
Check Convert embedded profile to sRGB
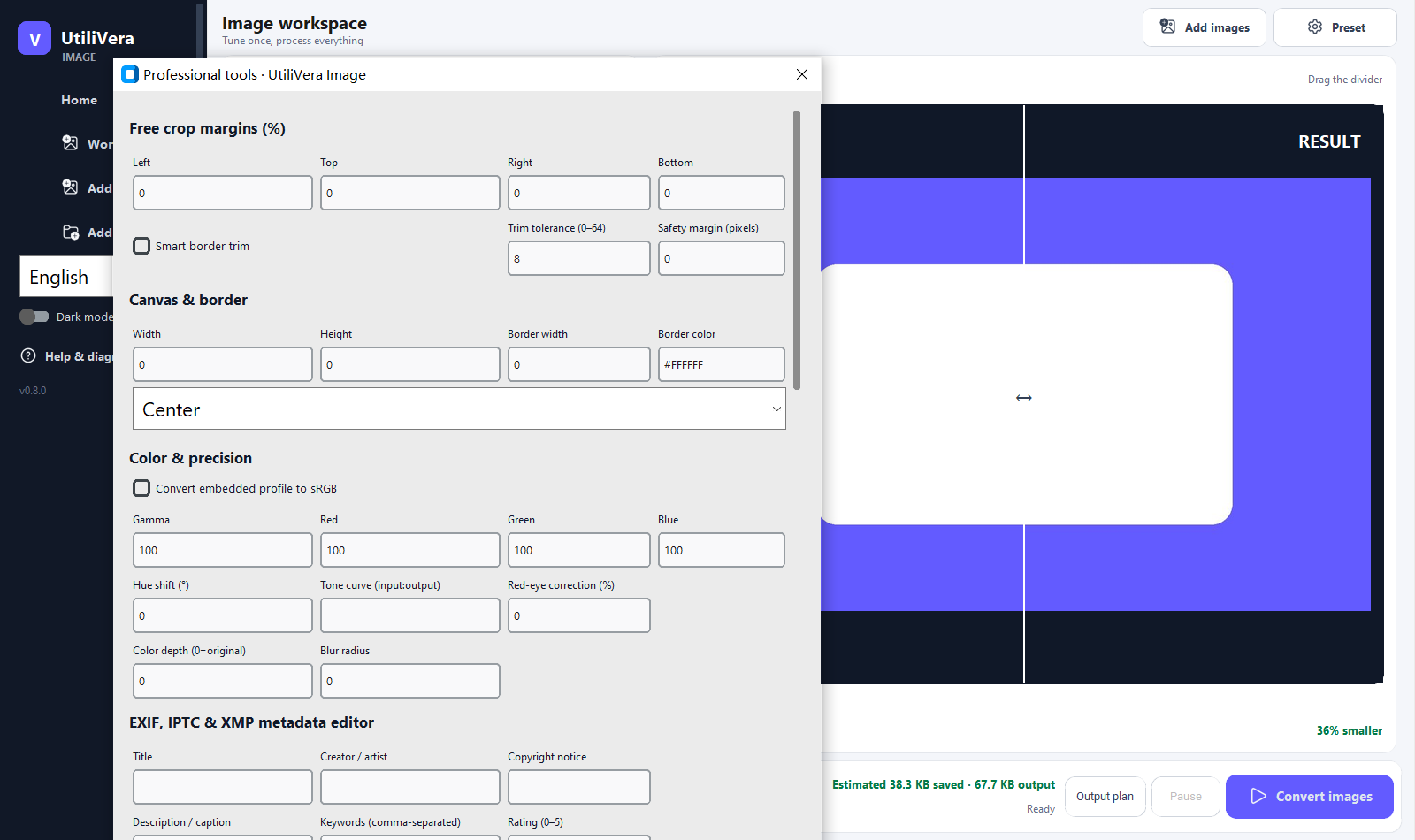tap(141, 488)
